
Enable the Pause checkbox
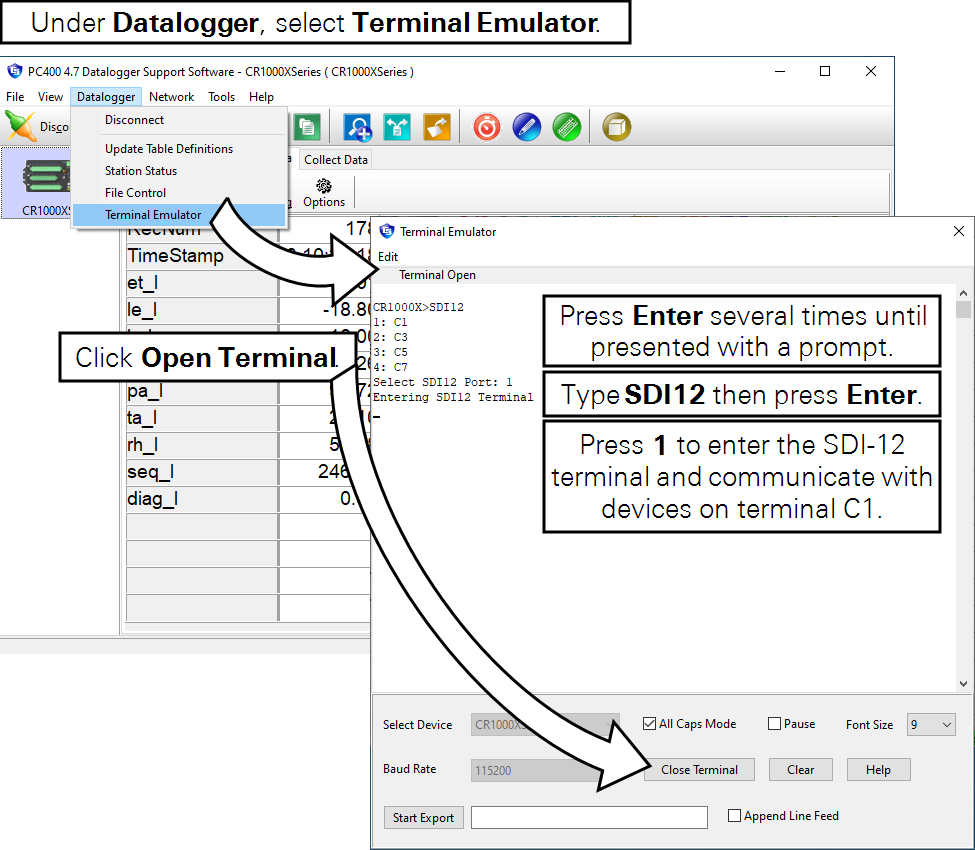pyautogui.click(x=774, y=724)
